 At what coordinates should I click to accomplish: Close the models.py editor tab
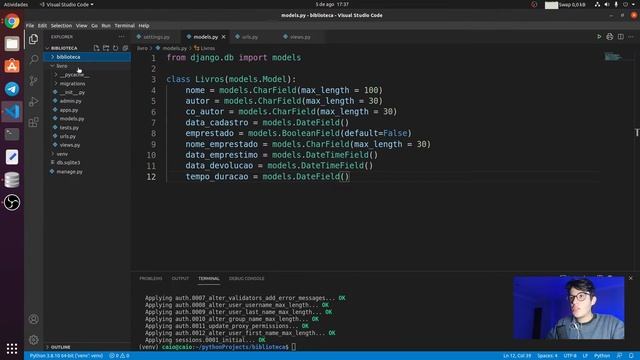[x=223, y=37]
